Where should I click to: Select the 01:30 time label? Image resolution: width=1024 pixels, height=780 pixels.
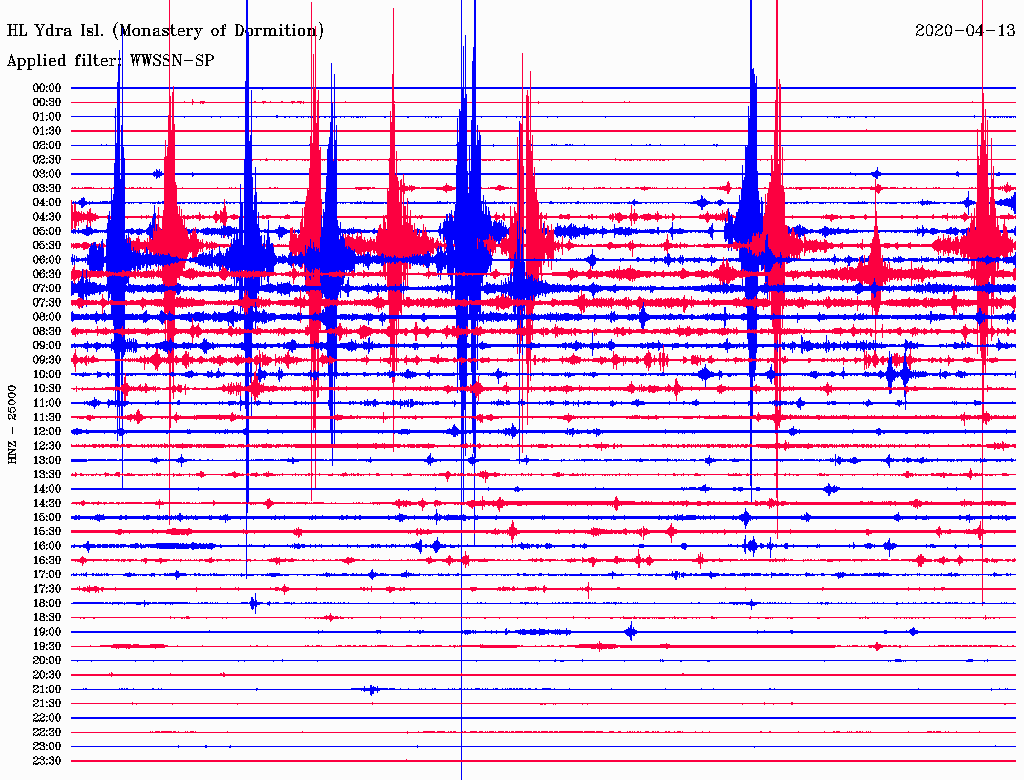coord(47,131)
